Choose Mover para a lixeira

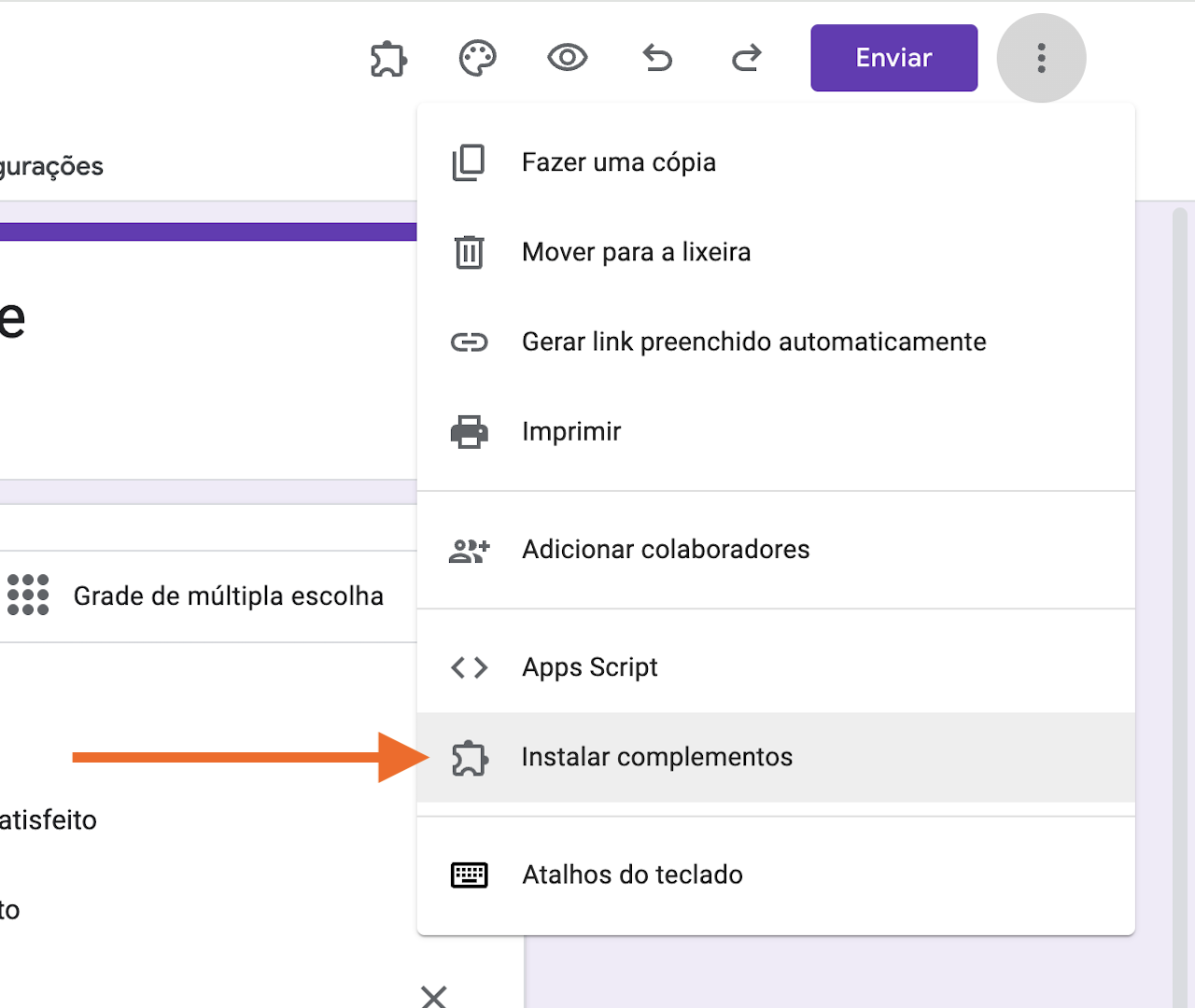(636, 251)
